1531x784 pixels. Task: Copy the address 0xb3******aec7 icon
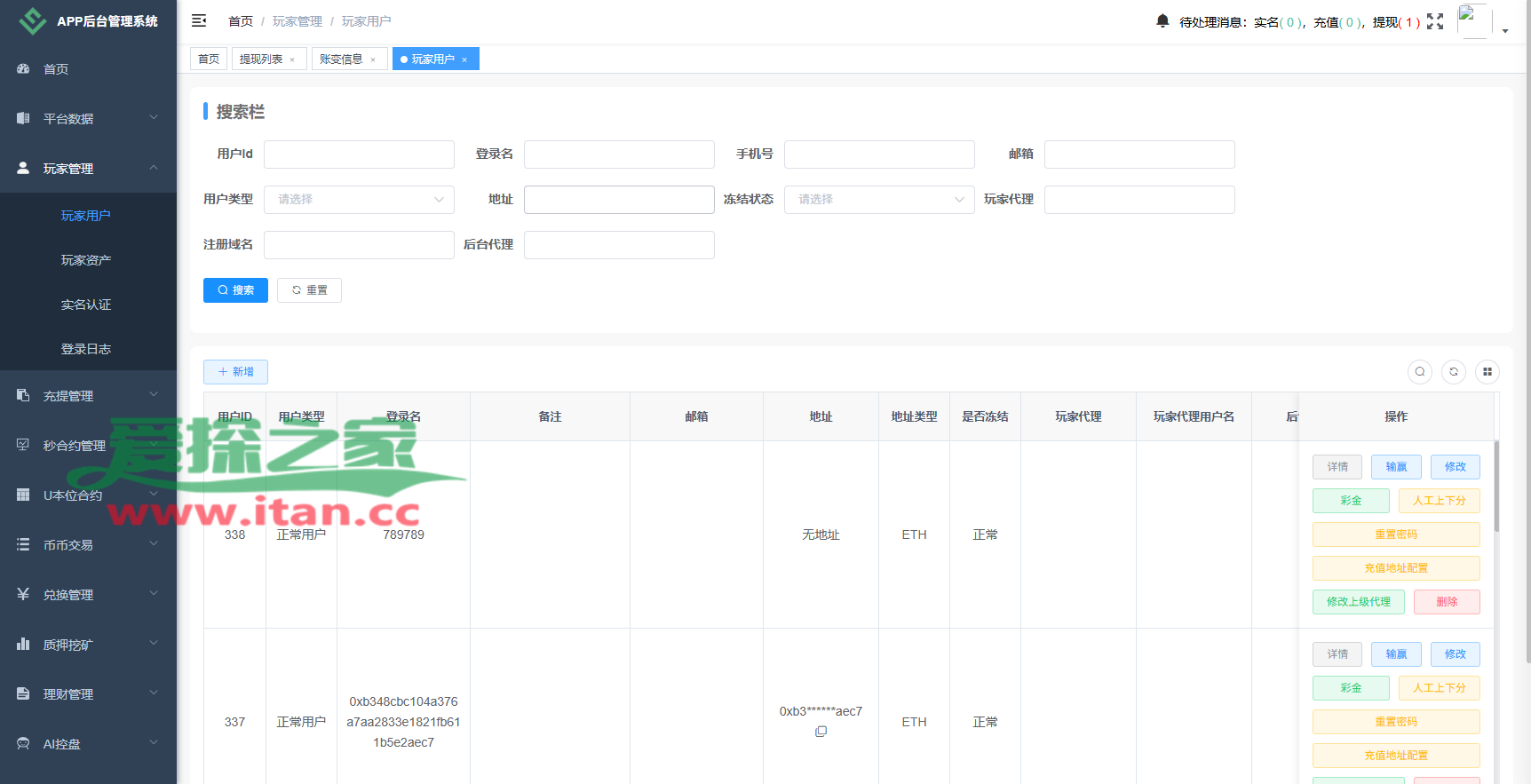[x=821, y=732]
